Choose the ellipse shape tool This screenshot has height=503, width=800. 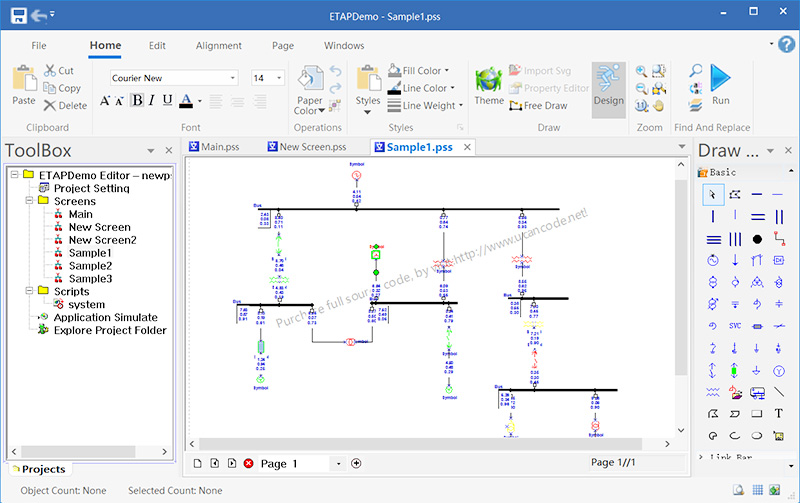coord(757,436)
